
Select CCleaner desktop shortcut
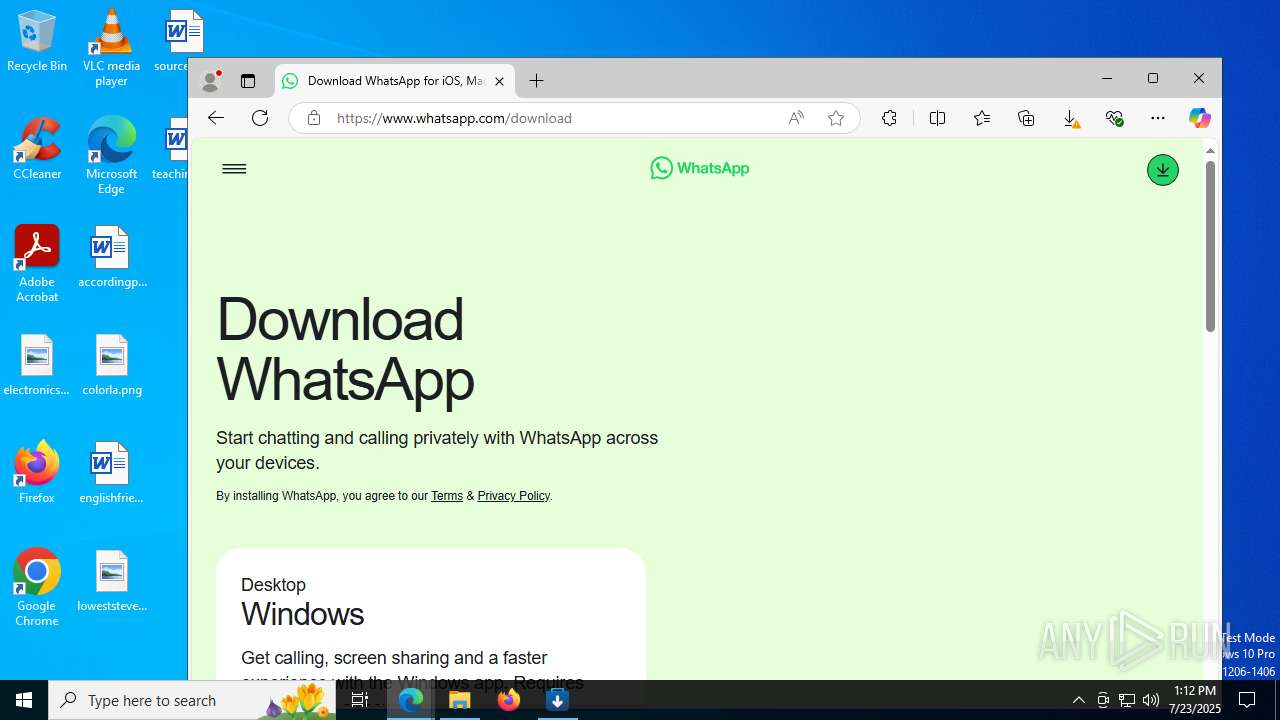(x=37, y=149)
